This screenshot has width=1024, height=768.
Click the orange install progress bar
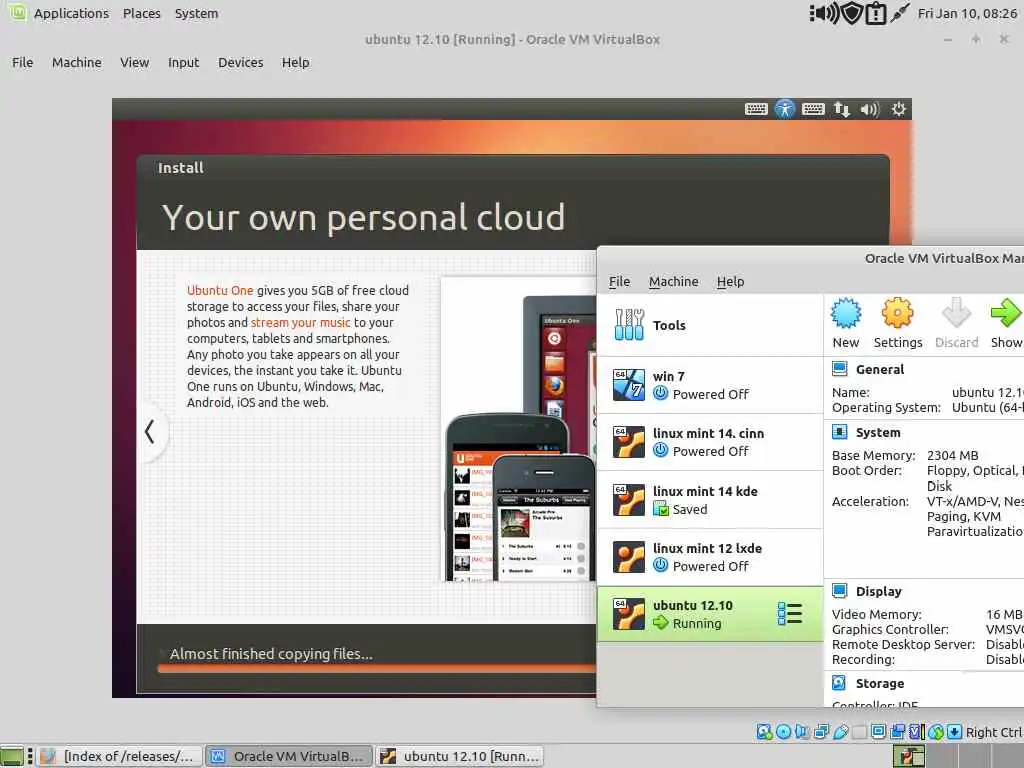click(376, 668)
